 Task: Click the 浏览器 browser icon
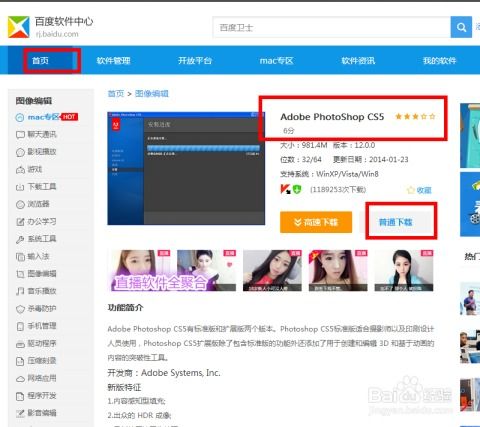coord(20,204)
